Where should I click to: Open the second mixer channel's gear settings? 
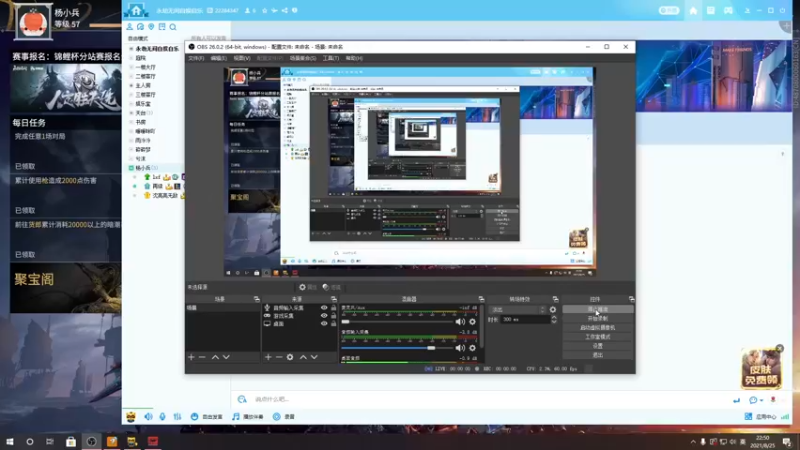472,348
